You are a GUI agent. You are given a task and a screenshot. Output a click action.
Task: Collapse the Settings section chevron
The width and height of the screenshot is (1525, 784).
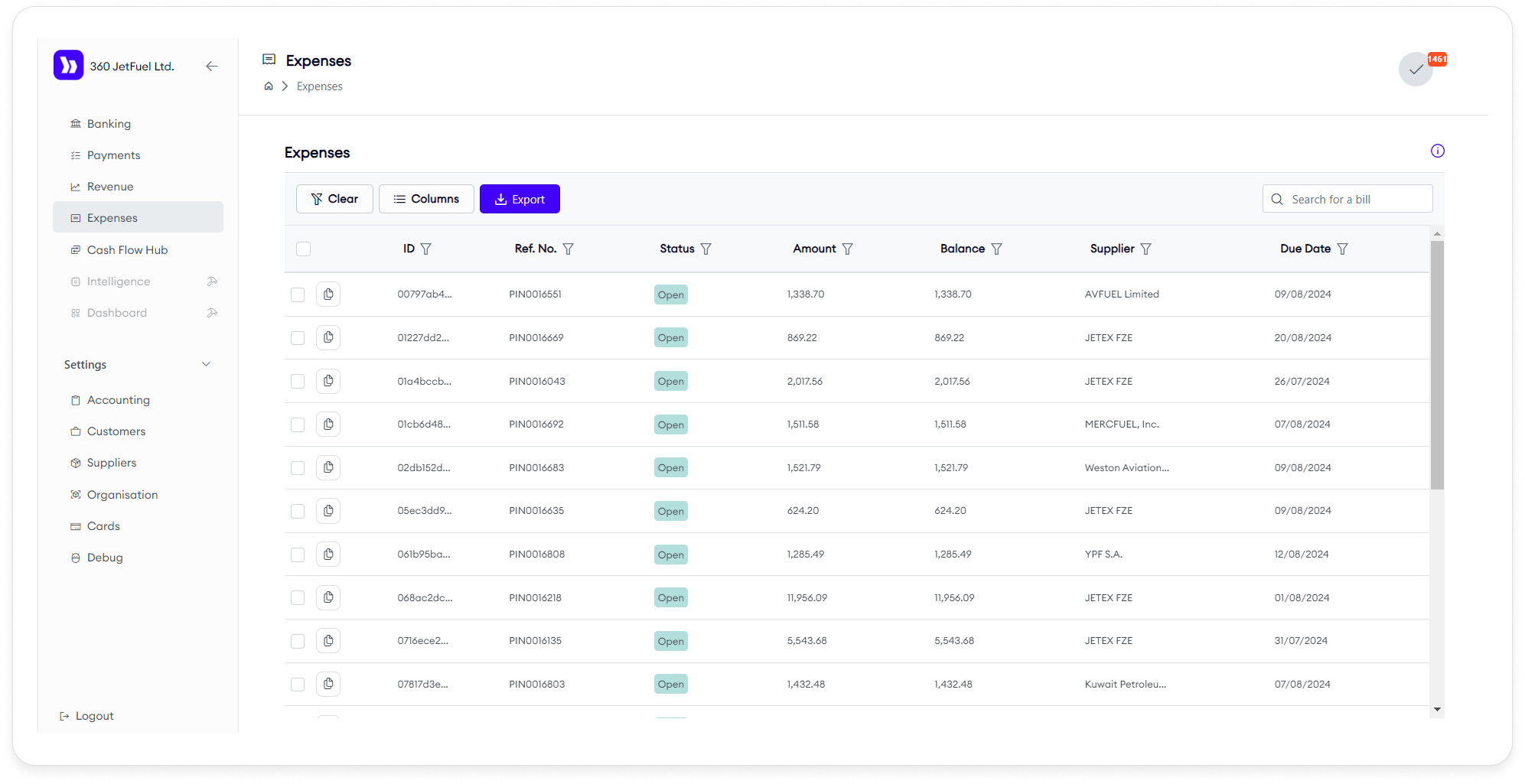206,364
